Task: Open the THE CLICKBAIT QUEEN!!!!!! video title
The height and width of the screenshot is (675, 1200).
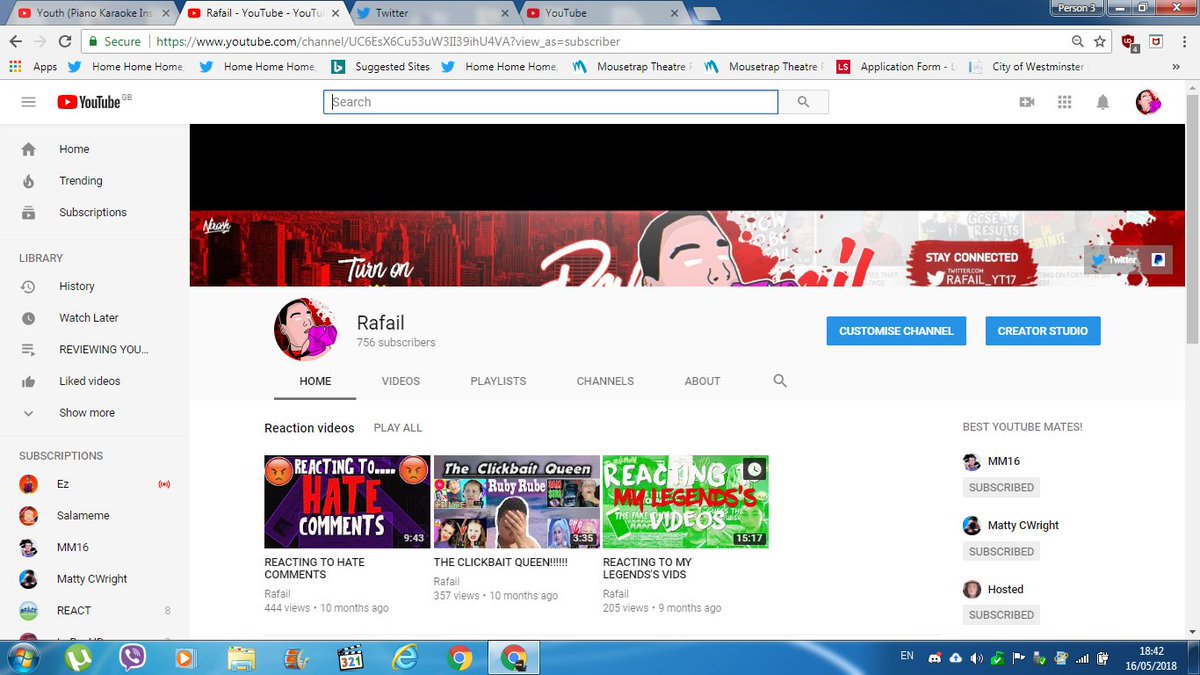Action: click(x=501, y=562)
